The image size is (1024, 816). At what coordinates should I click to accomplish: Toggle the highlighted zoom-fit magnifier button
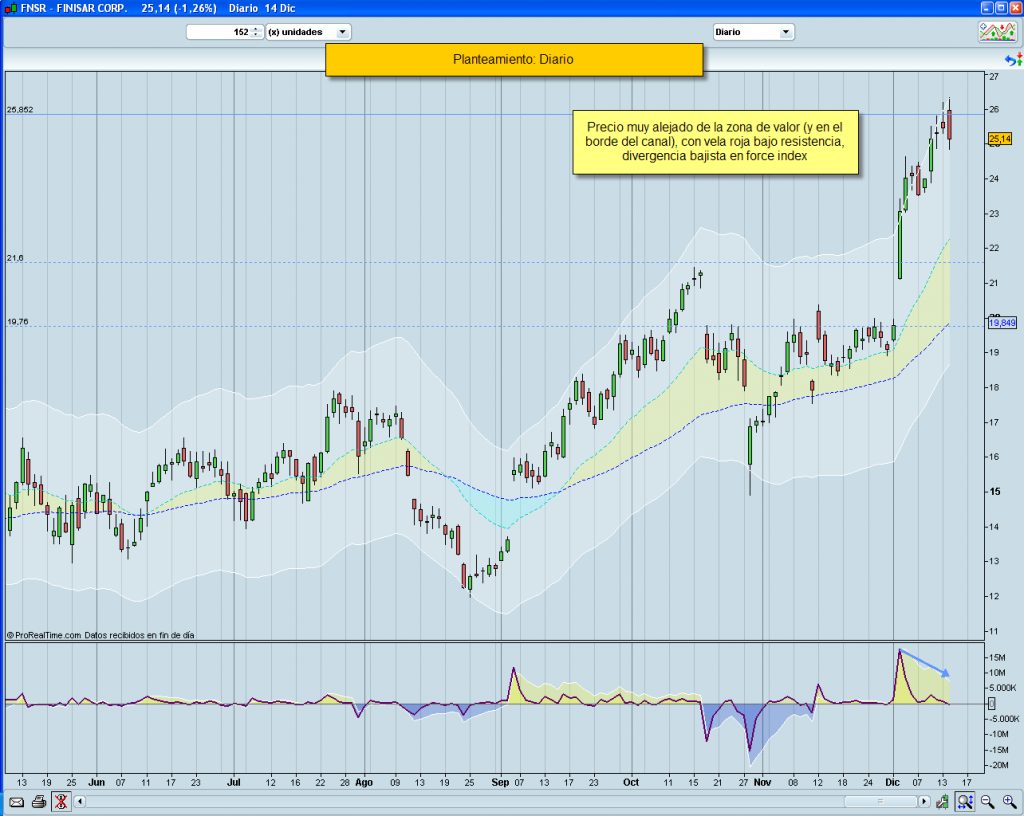coord(964,802)
